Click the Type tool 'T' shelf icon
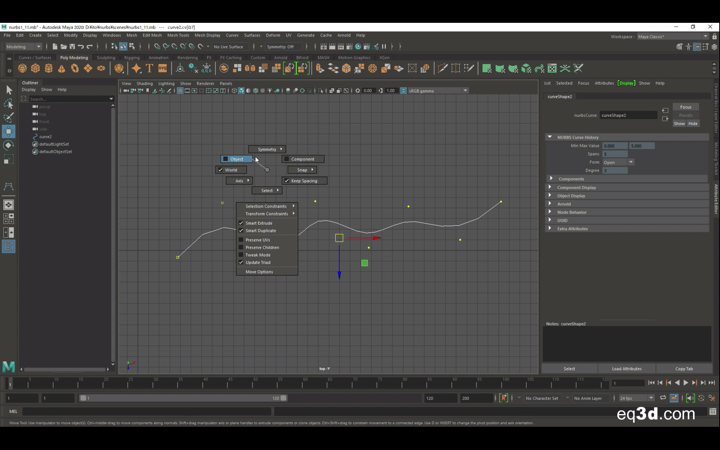Viewport: 720px width, 450px height. (149, 69)
